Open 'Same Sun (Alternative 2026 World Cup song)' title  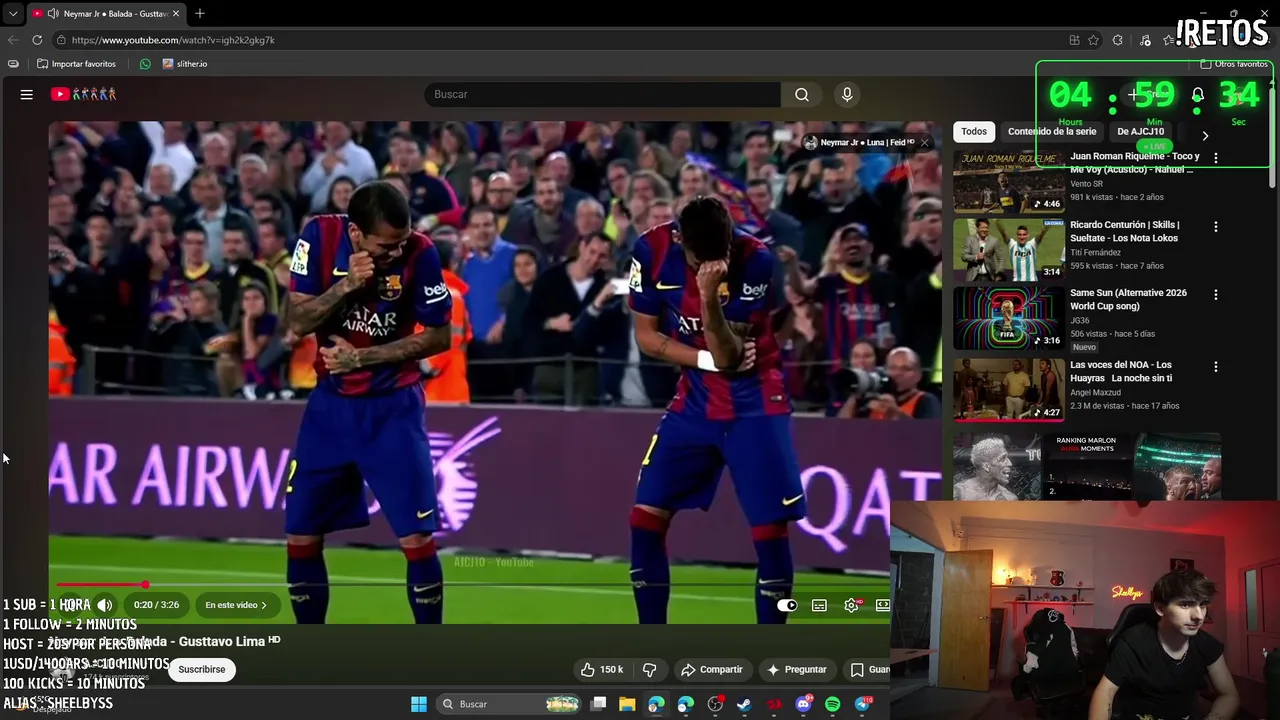1128,299
